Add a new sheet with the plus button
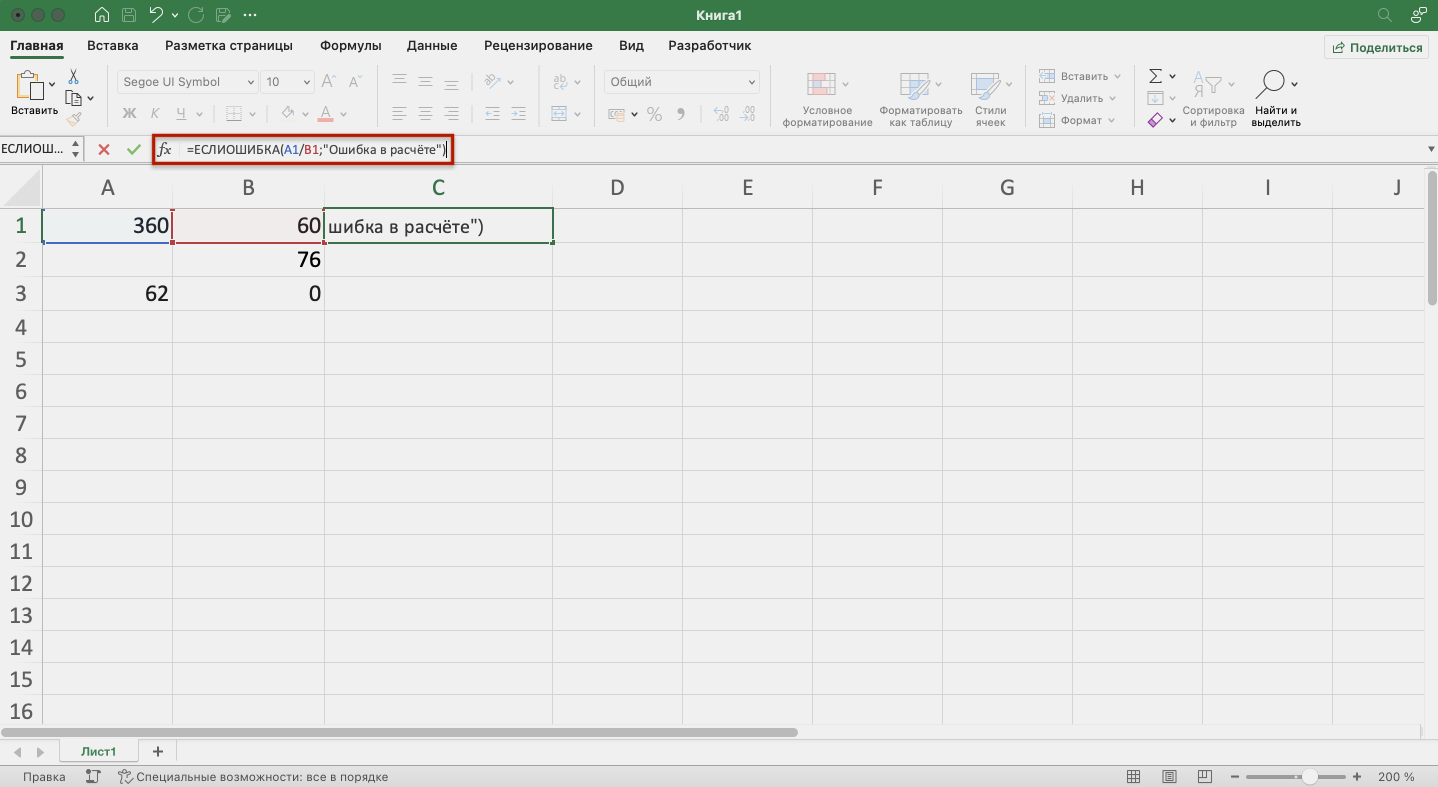This screenshot has width=1438, height=787. pos(157,751)
